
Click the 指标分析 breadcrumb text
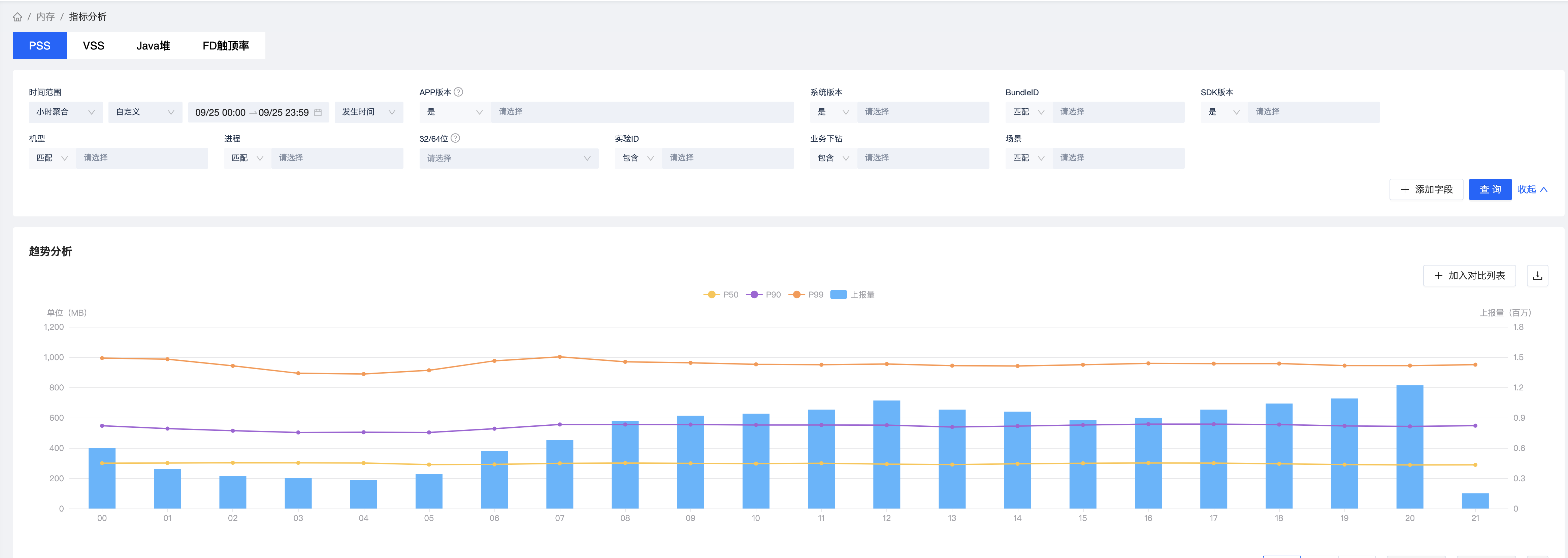point(88,17)
